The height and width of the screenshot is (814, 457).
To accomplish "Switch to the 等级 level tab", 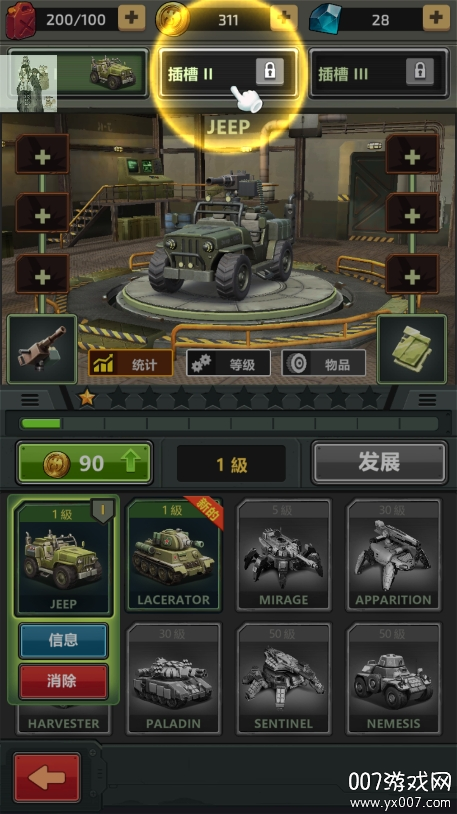I will point(228,363).
